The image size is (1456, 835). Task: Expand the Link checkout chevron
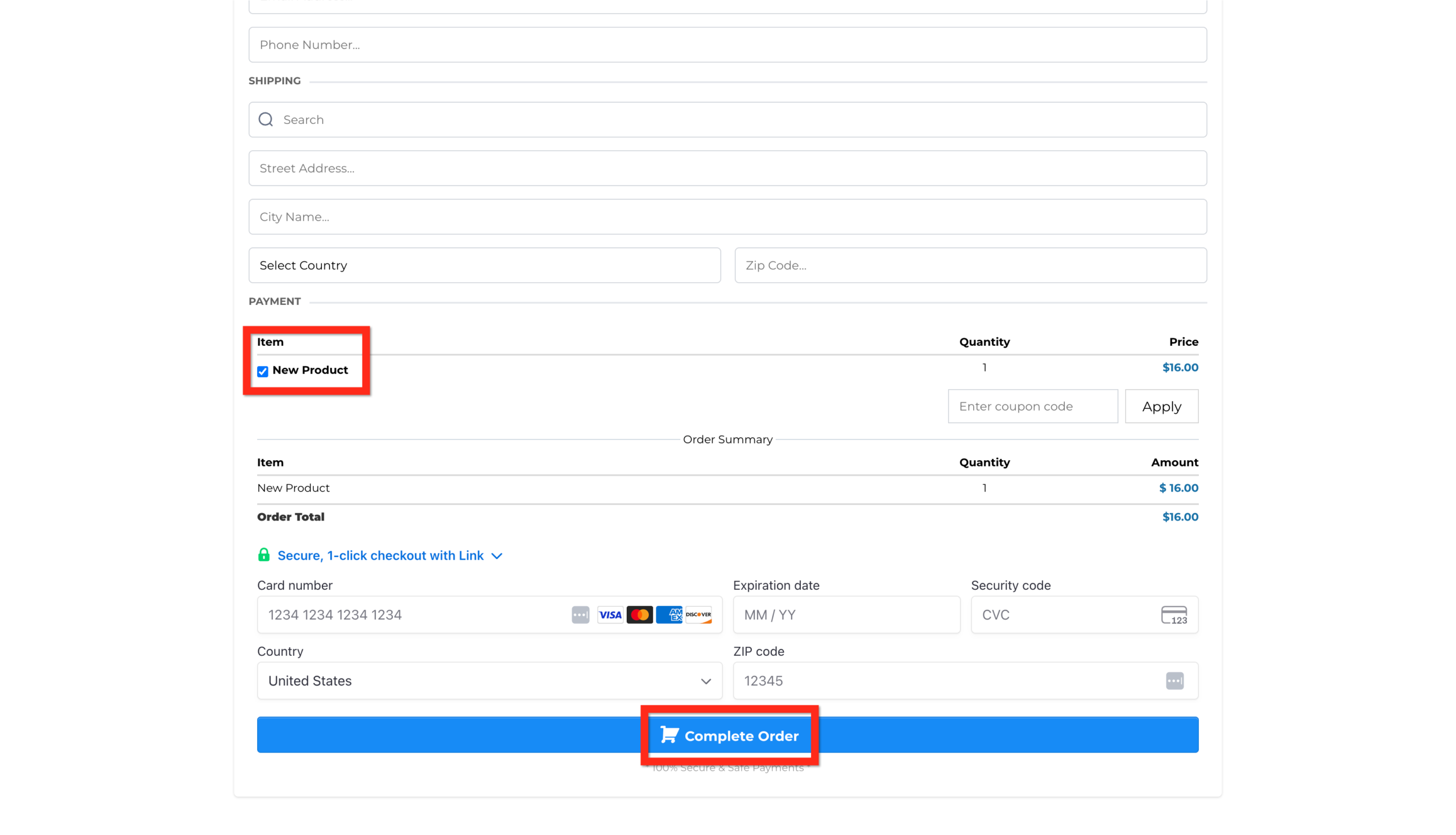click(497, 555)
